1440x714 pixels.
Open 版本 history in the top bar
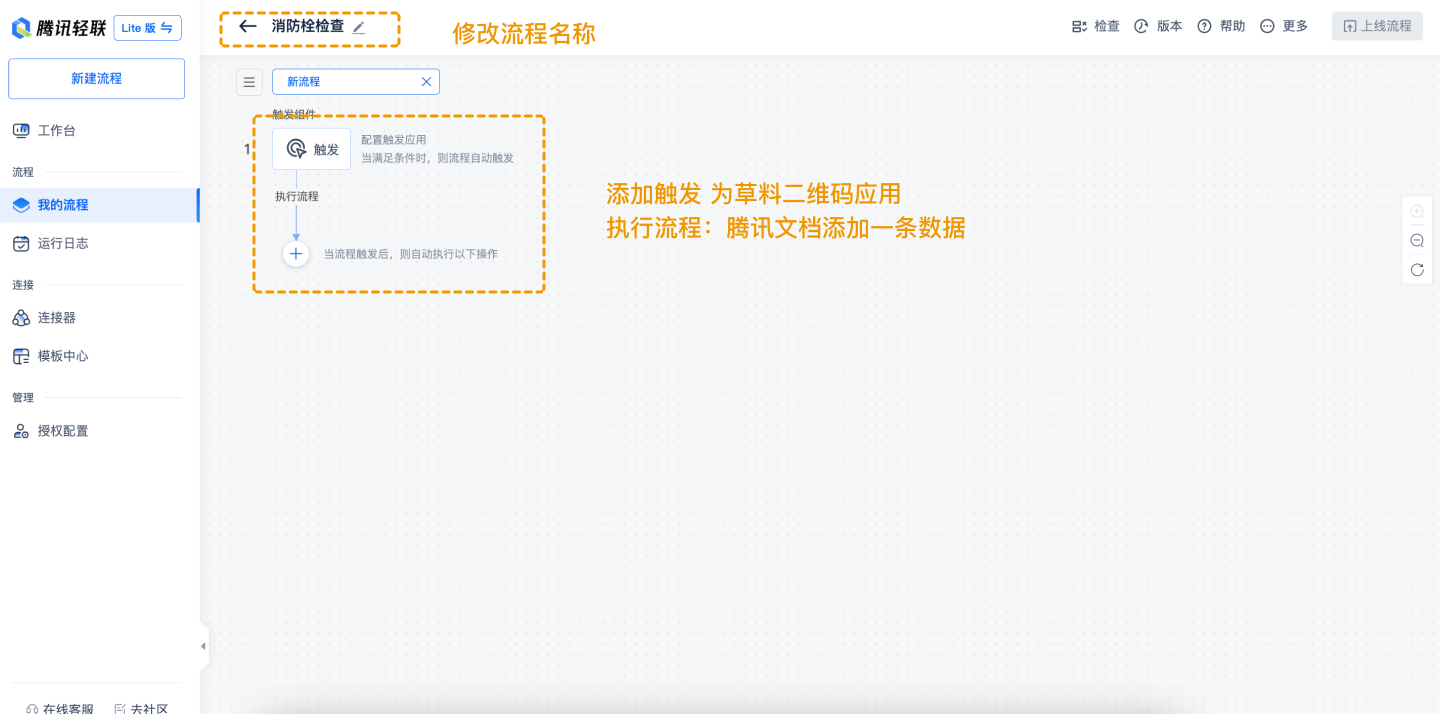1158,26
